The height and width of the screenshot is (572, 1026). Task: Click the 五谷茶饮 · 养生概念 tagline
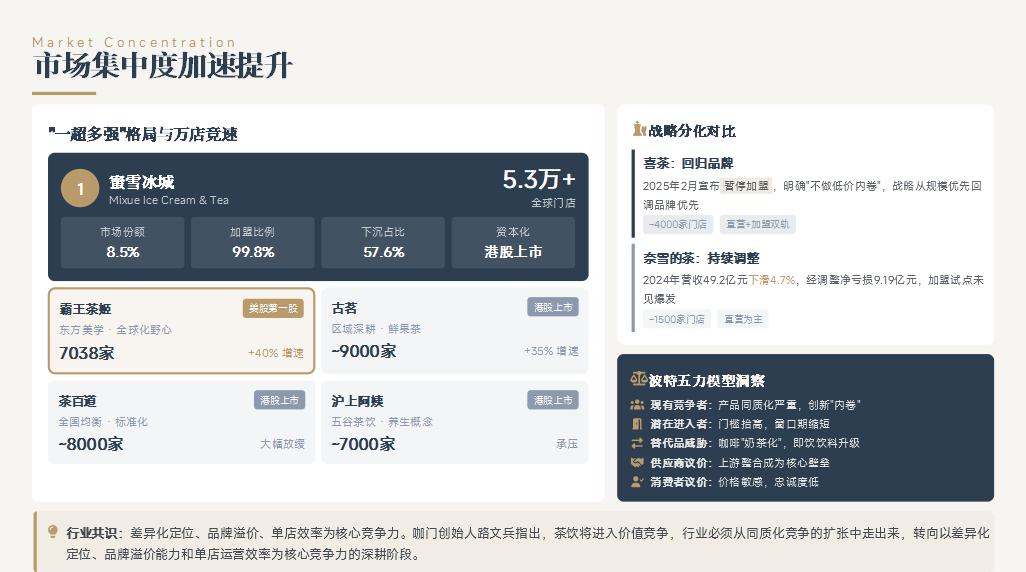click(382, 422)
